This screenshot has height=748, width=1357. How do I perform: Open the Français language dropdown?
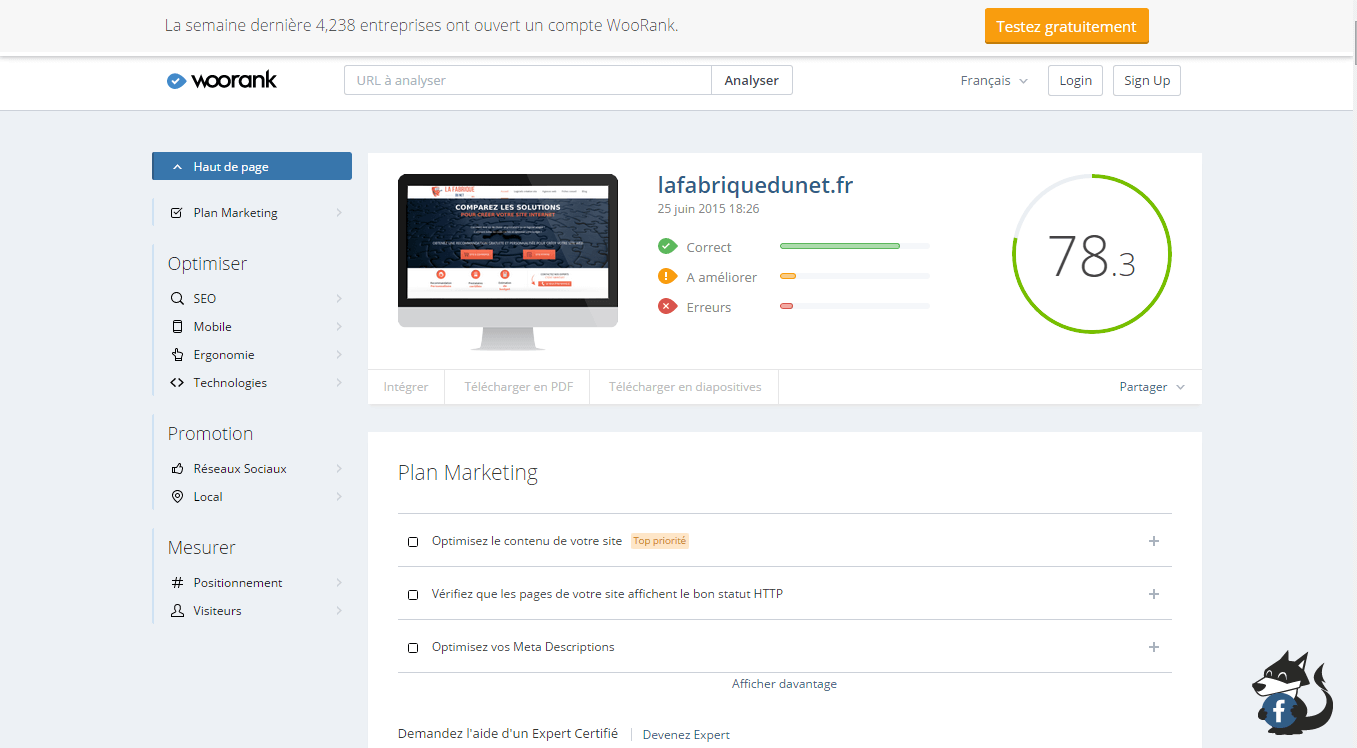click(994, 81)
